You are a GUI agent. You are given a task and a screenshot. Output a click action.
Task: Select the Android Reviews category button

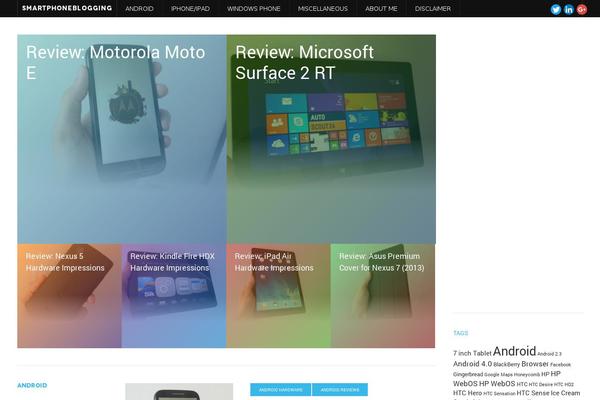[340, 390]
